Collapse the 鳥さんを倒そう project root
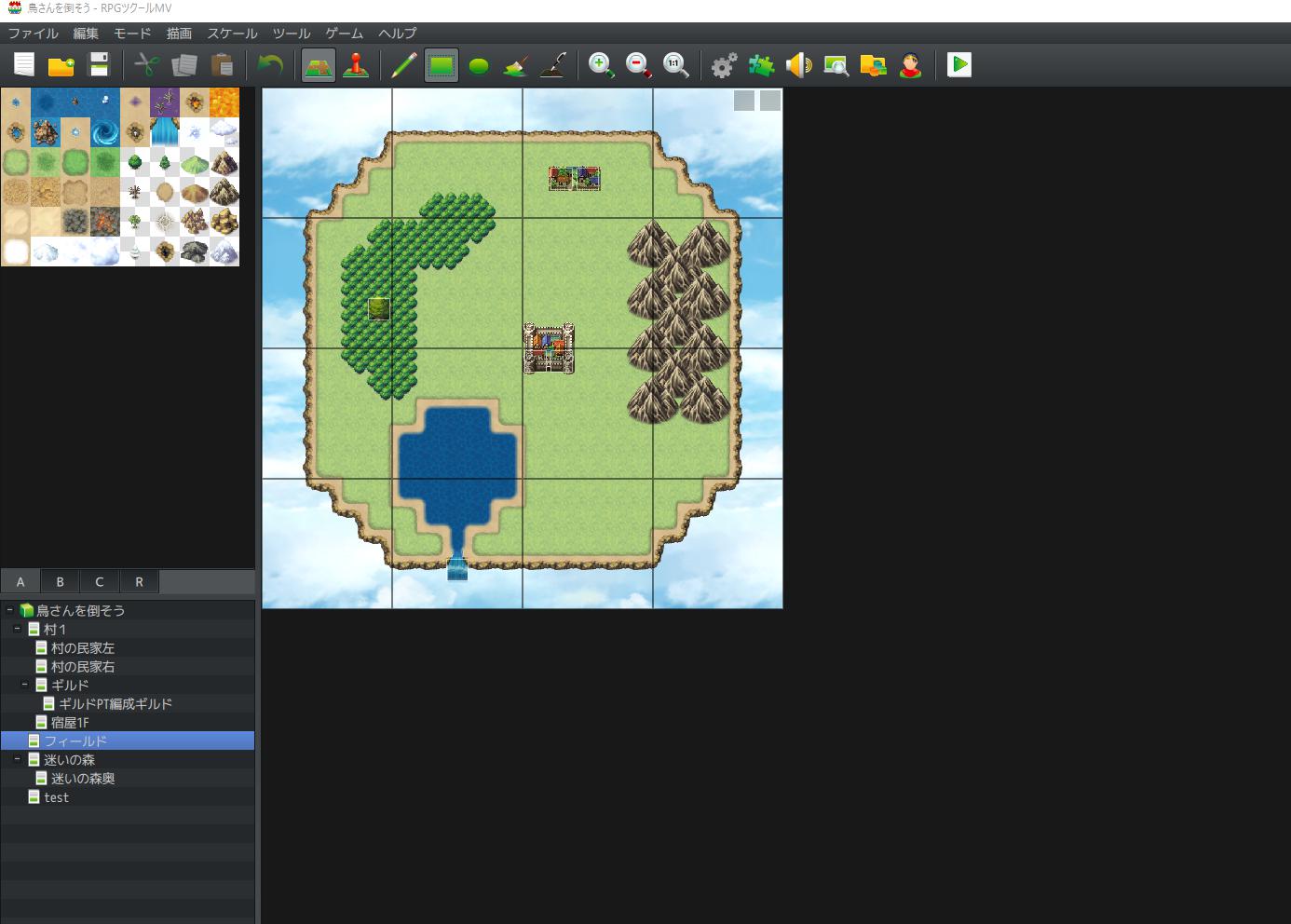 [x=9, y=610]
